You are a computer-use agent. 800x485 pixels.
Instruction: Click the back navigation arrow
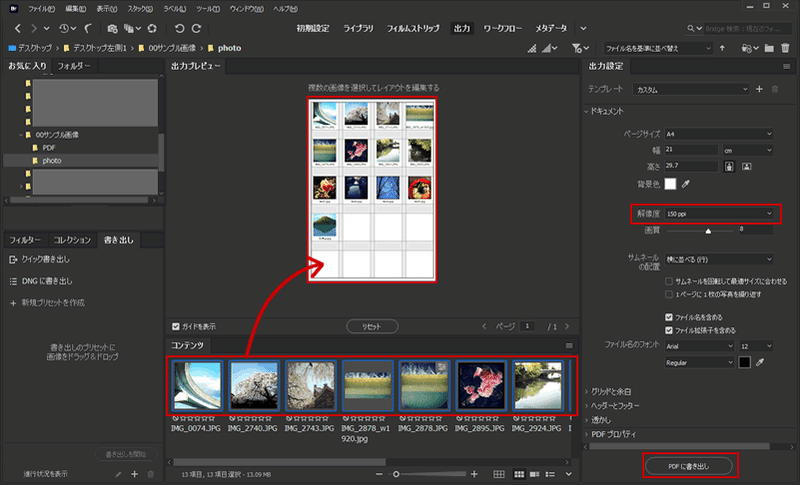click(16, 28)
